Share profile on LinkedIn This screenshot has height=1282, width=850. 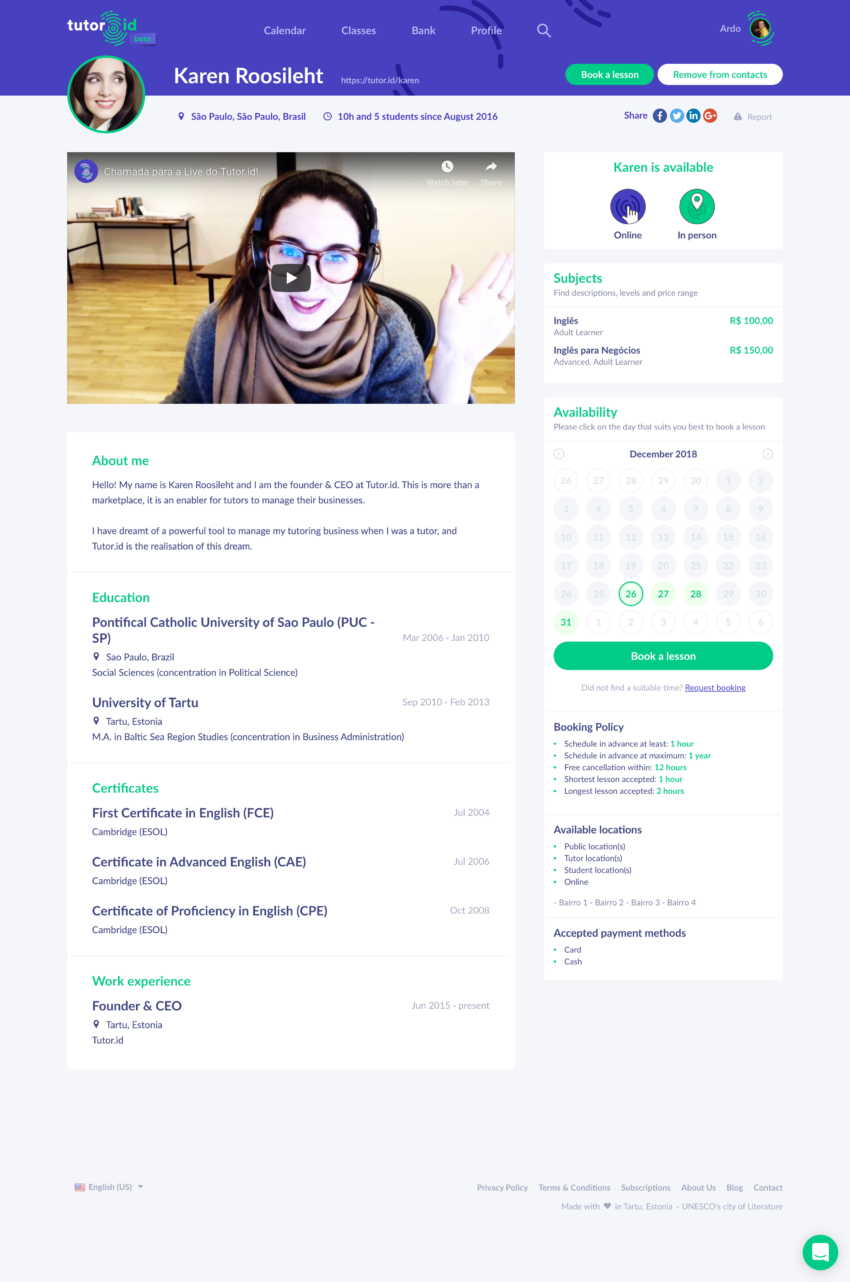[693, 116]
